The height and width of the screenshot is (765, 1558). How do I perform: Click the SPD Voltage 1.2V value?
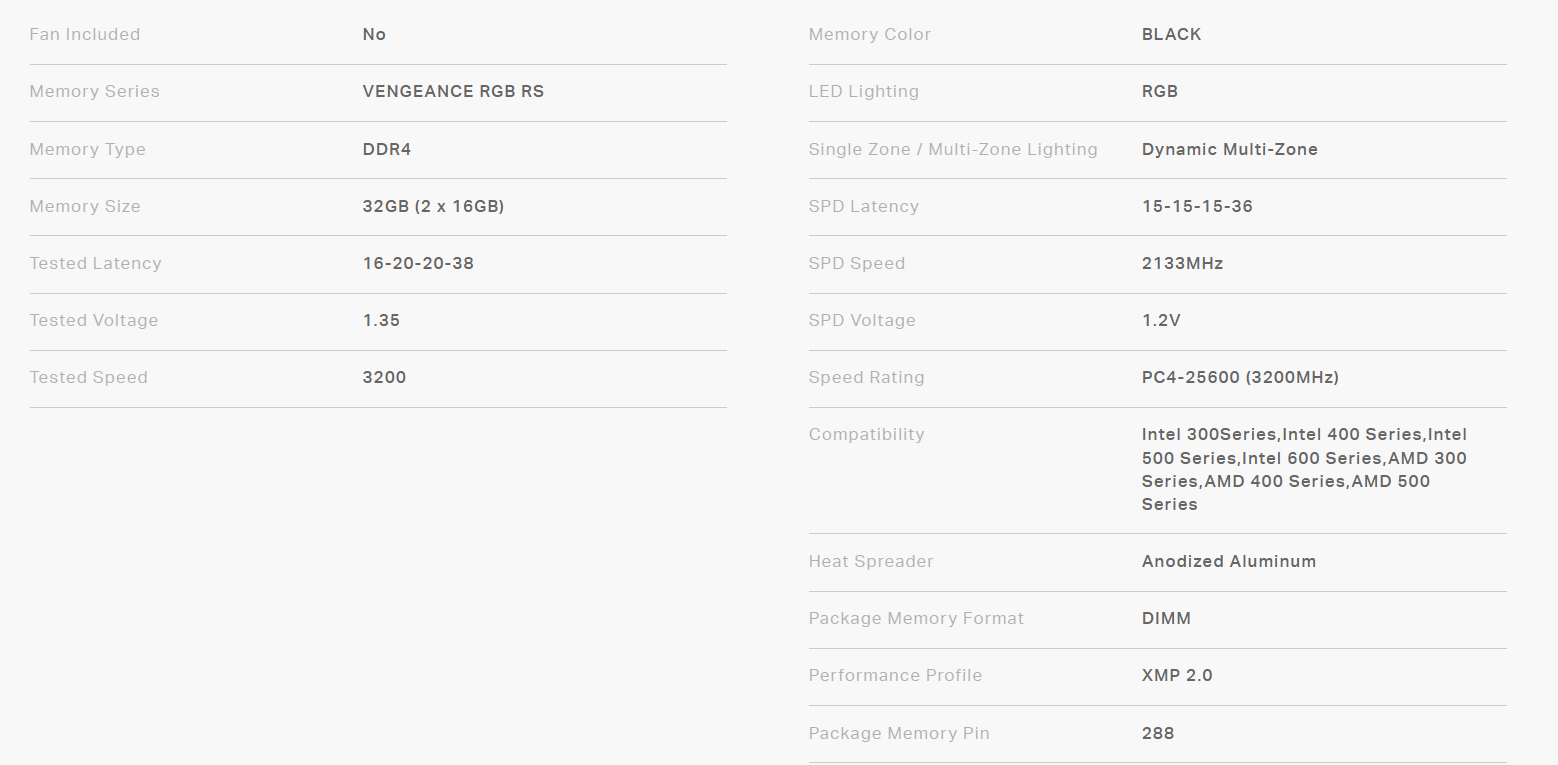point(1161,320)
